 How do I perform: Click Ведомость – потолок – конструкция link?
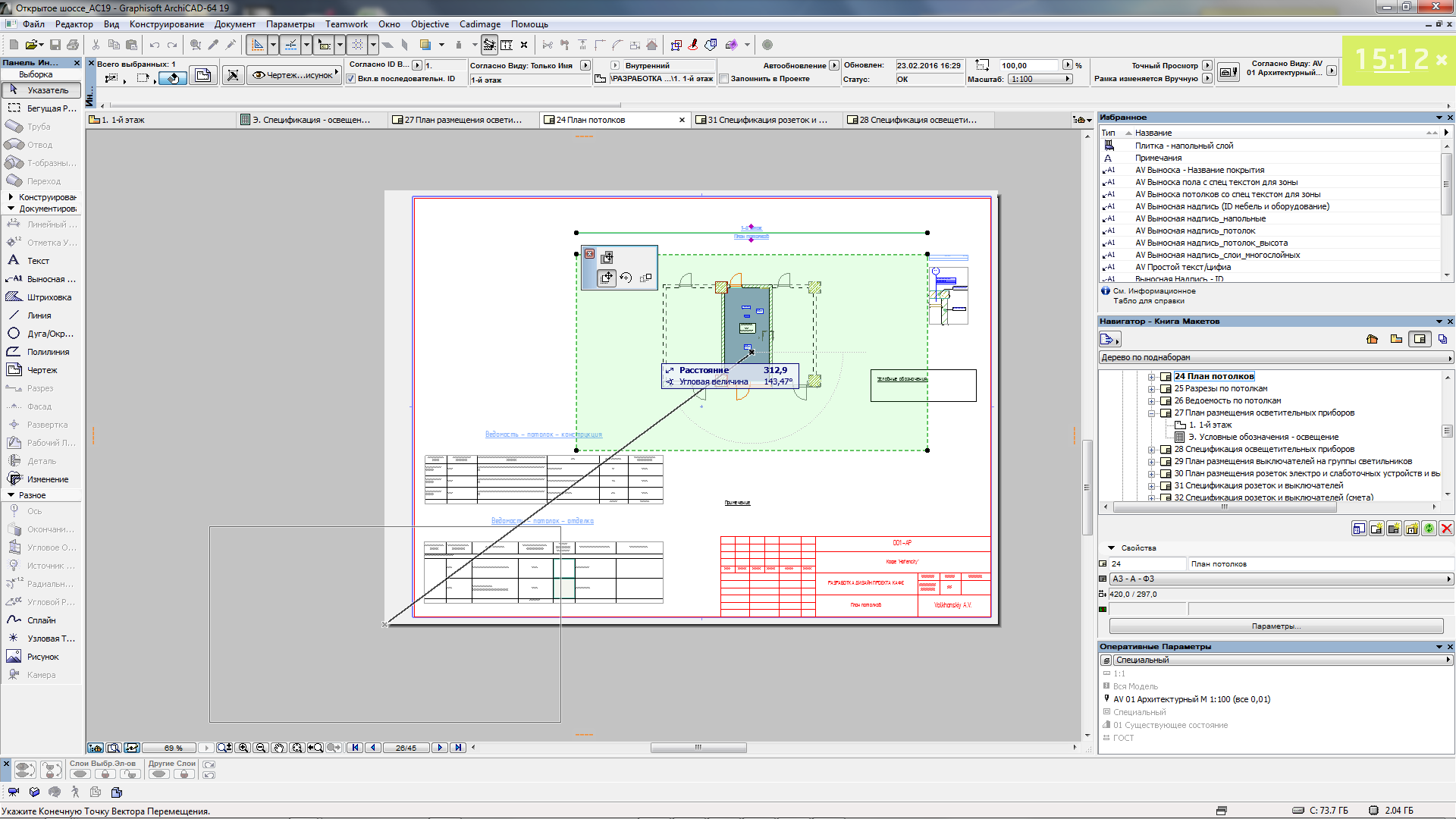pos(543,434)
